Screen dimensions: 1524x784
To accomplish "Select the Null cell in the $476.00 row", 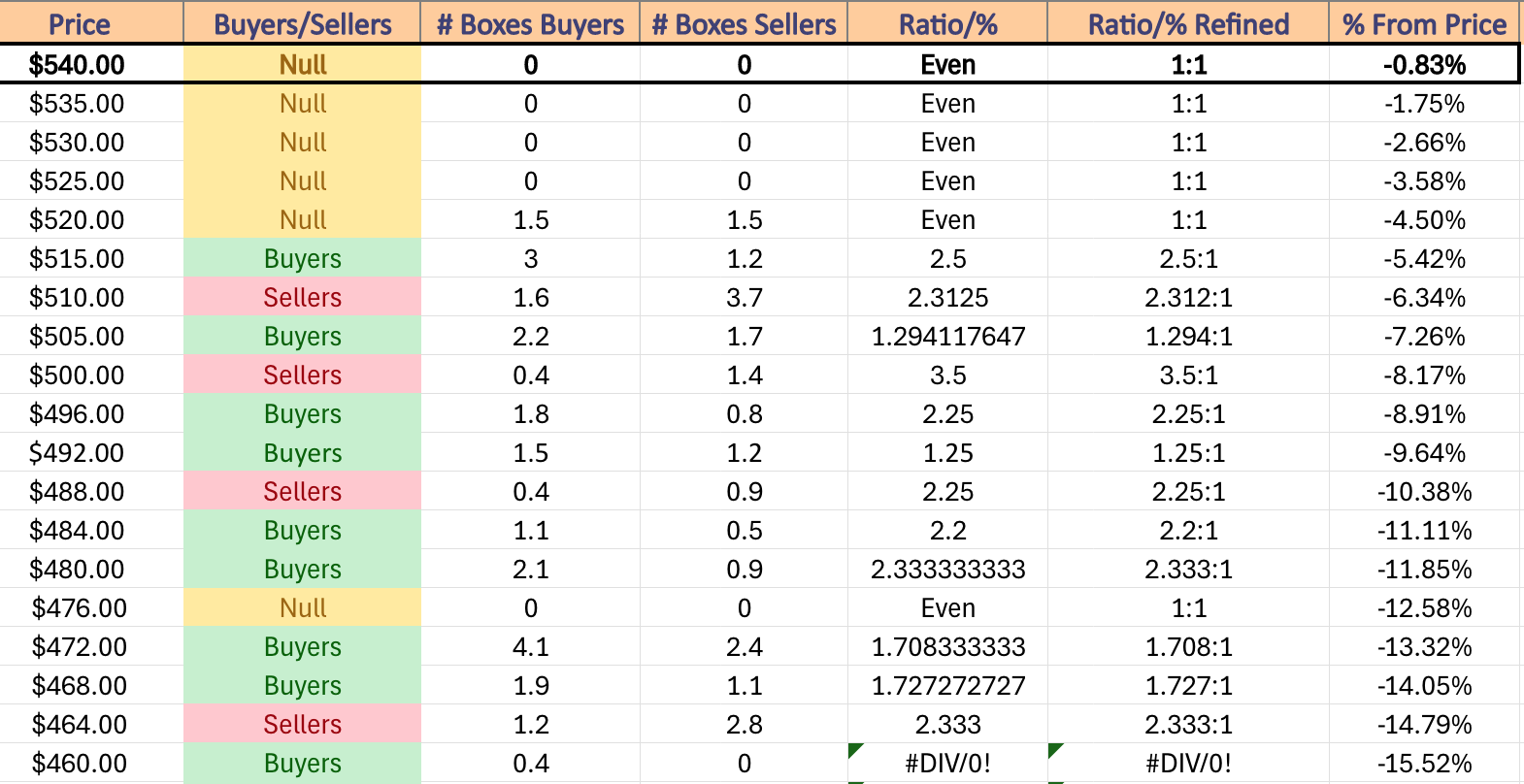I will pos(302,607).
